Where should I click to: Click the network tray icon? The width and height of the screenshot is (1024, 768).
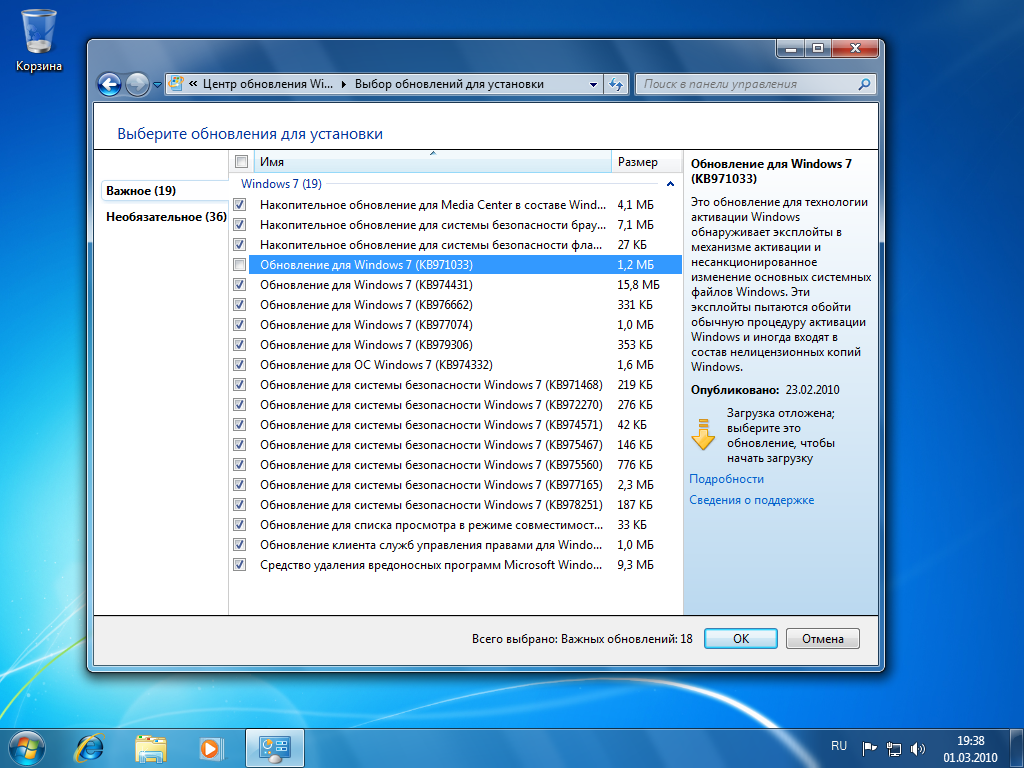(893, 748)
